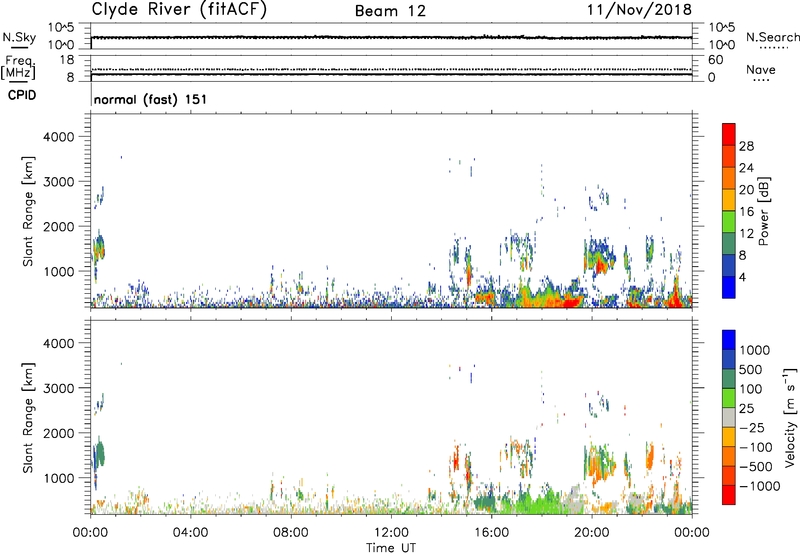
Task: Select the yellow 16–20 dB power color segment
Action: [x=729, y=199]
